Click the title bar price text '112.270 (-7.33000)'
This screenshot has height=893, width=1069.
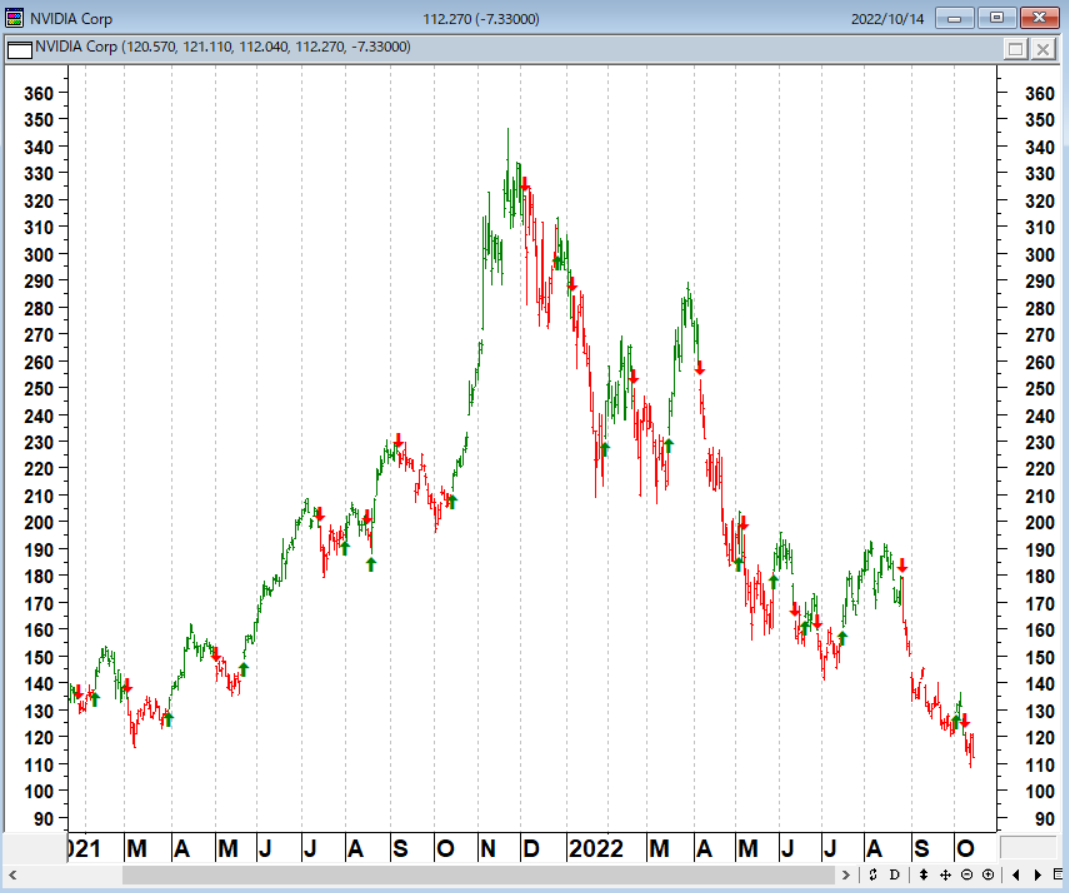tap(481, 19)
